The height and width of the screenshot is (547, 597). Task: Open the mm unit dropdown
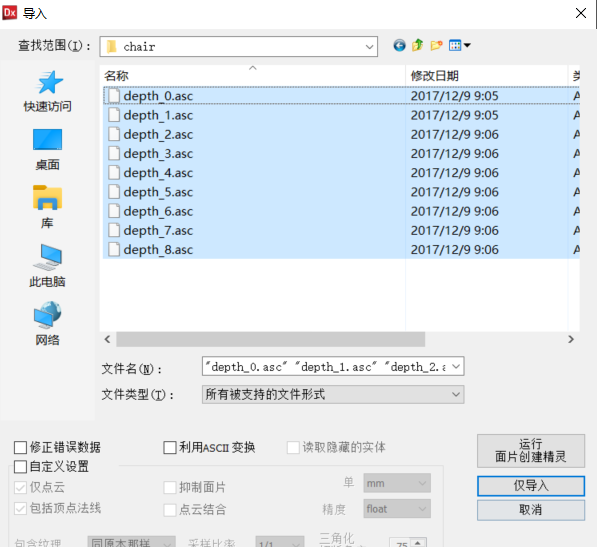(x=397, y=483)
